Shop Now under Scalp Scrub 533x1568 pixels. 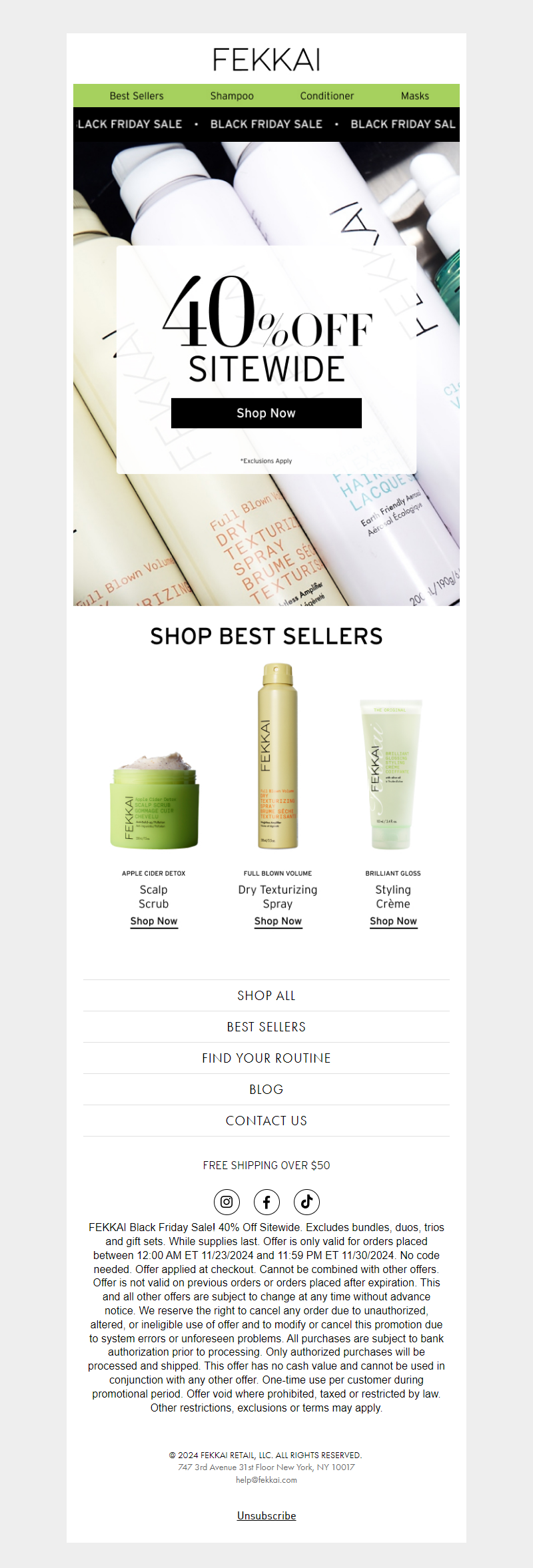point(154,921)
